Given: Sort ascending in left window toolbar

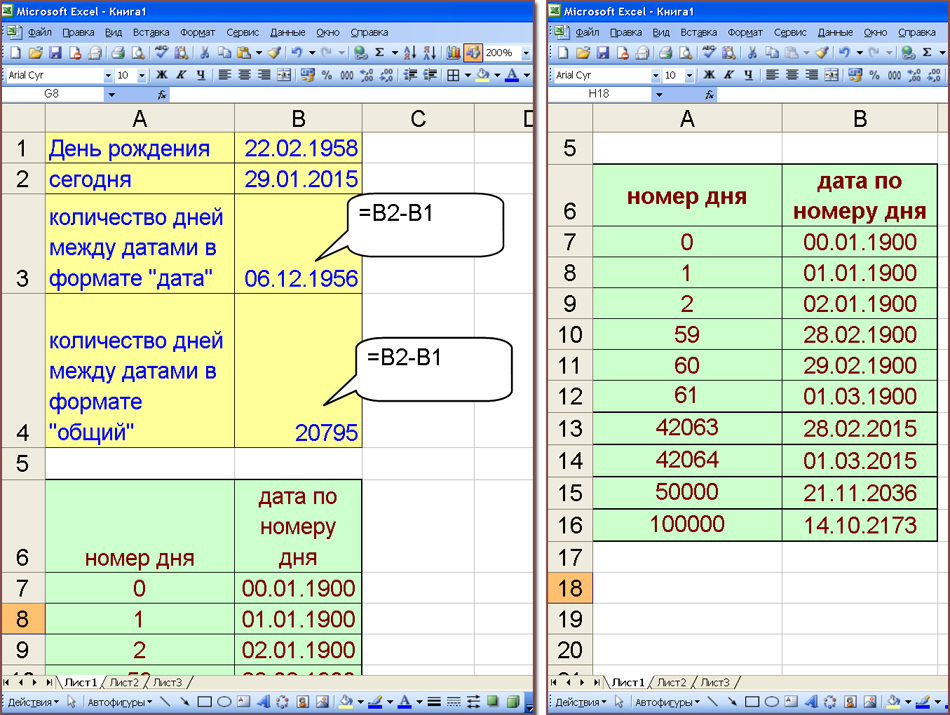Looking at the screenshot, I should click(410, 53).
